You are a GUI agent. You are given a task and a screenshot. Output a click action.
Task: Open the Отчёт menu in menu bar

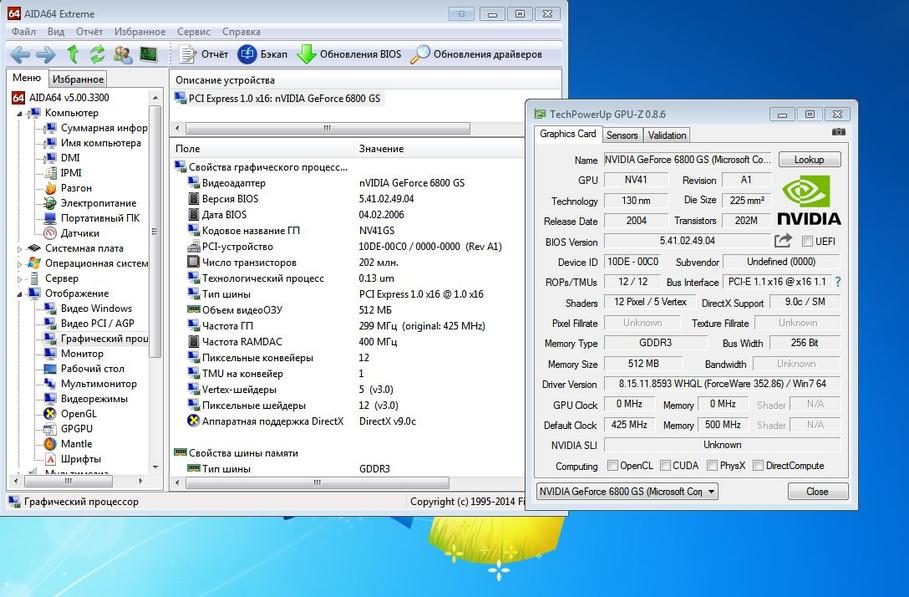[89, 32]
